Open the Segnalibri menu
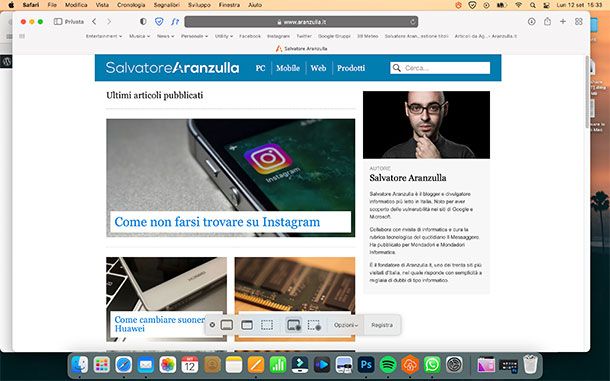610x381 pixels. 167,5
